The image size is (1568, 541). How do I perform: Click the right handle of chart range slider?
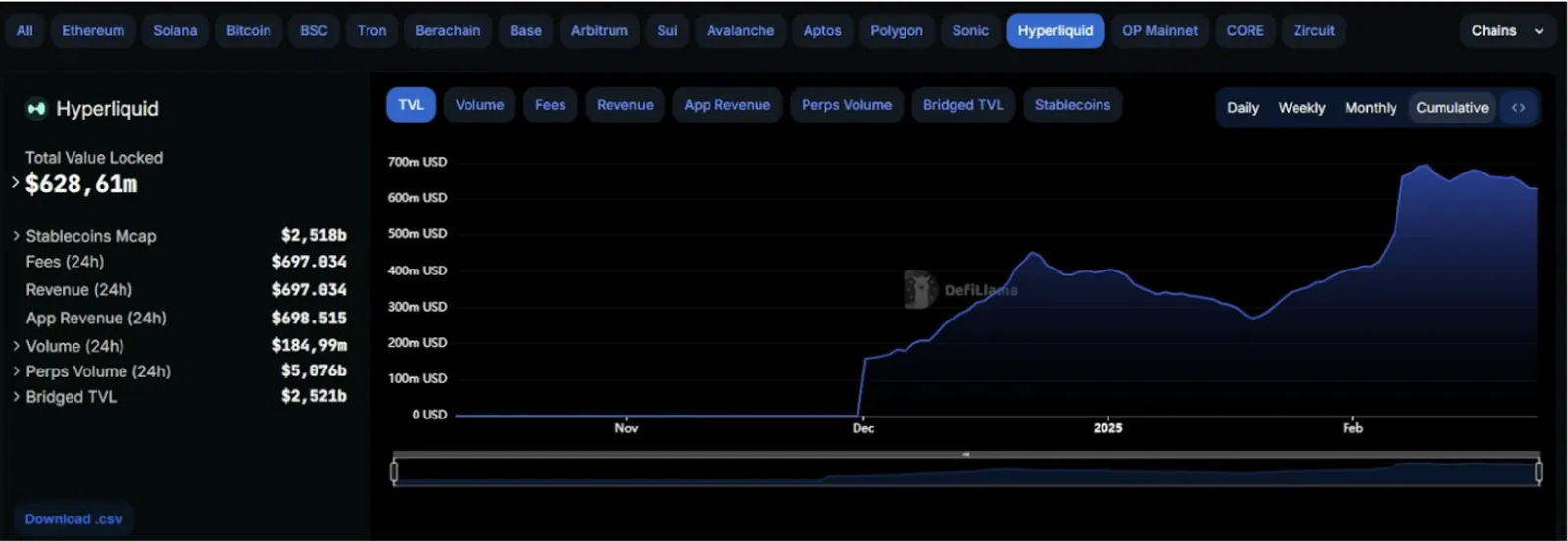(x=1538, y=472)
